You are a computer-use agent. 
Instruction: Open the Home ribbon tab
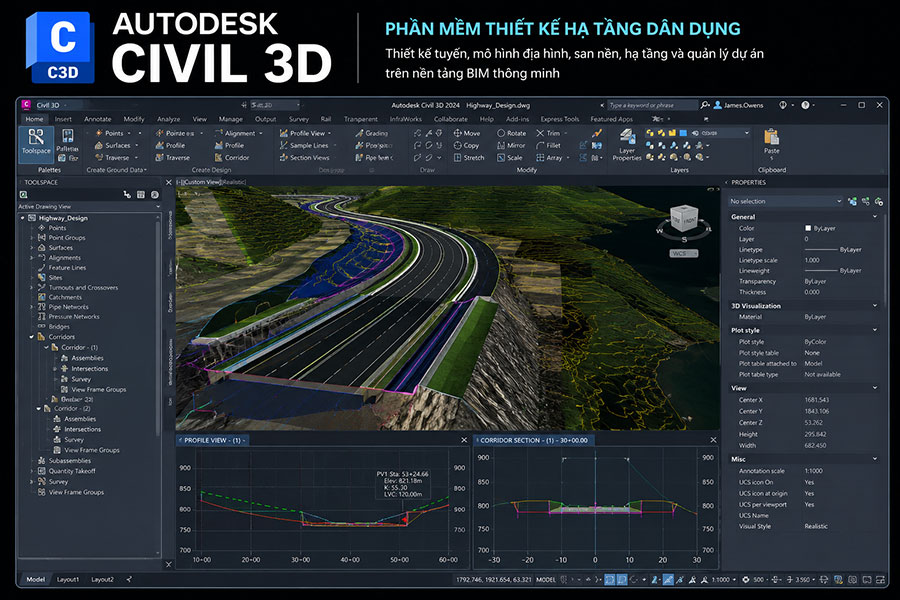[34, 119]
